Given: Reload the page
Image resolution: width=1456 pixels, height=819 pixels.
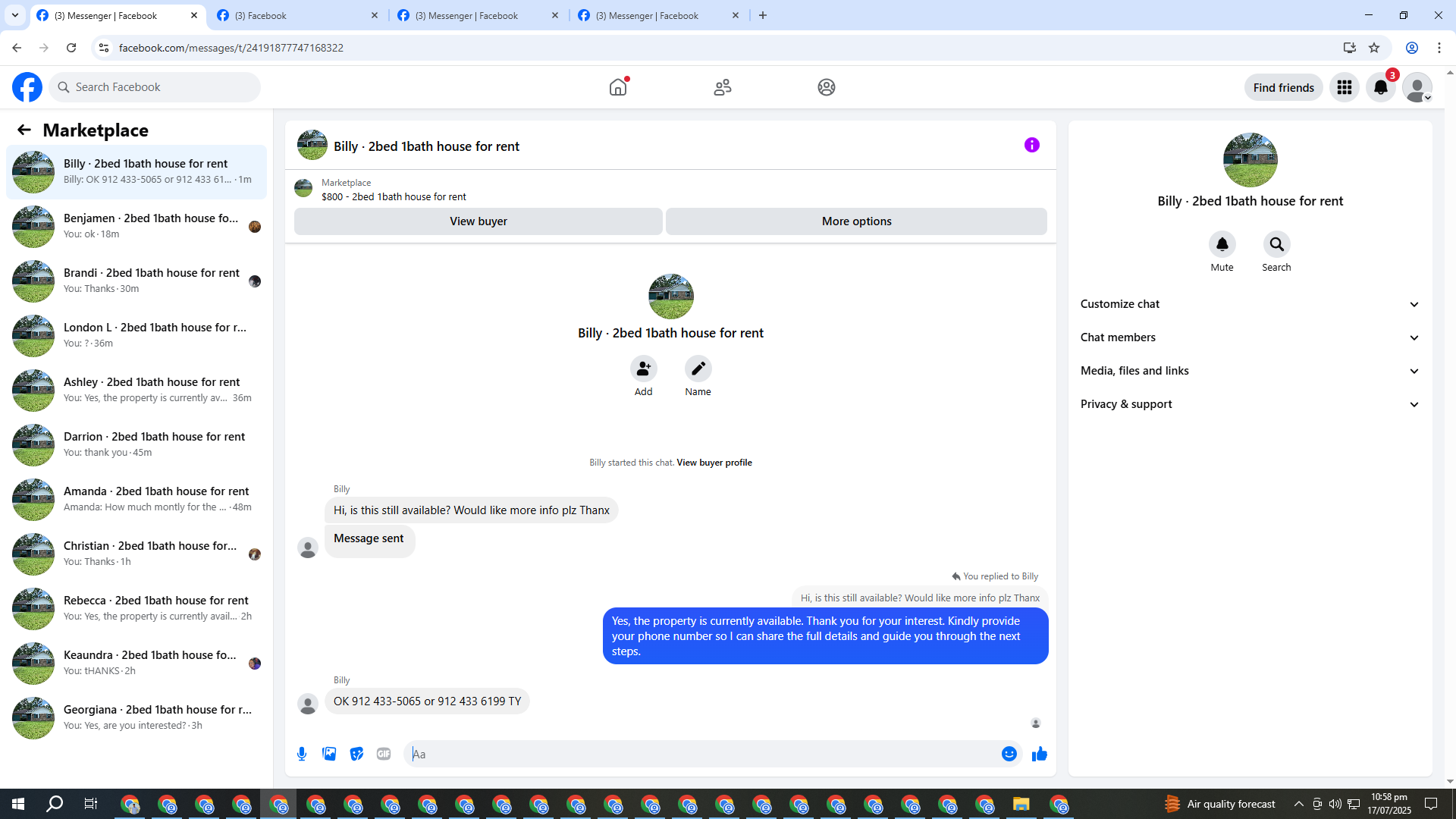Looking at the screenshot, I should pyautogui.click(x=71, y=48).
